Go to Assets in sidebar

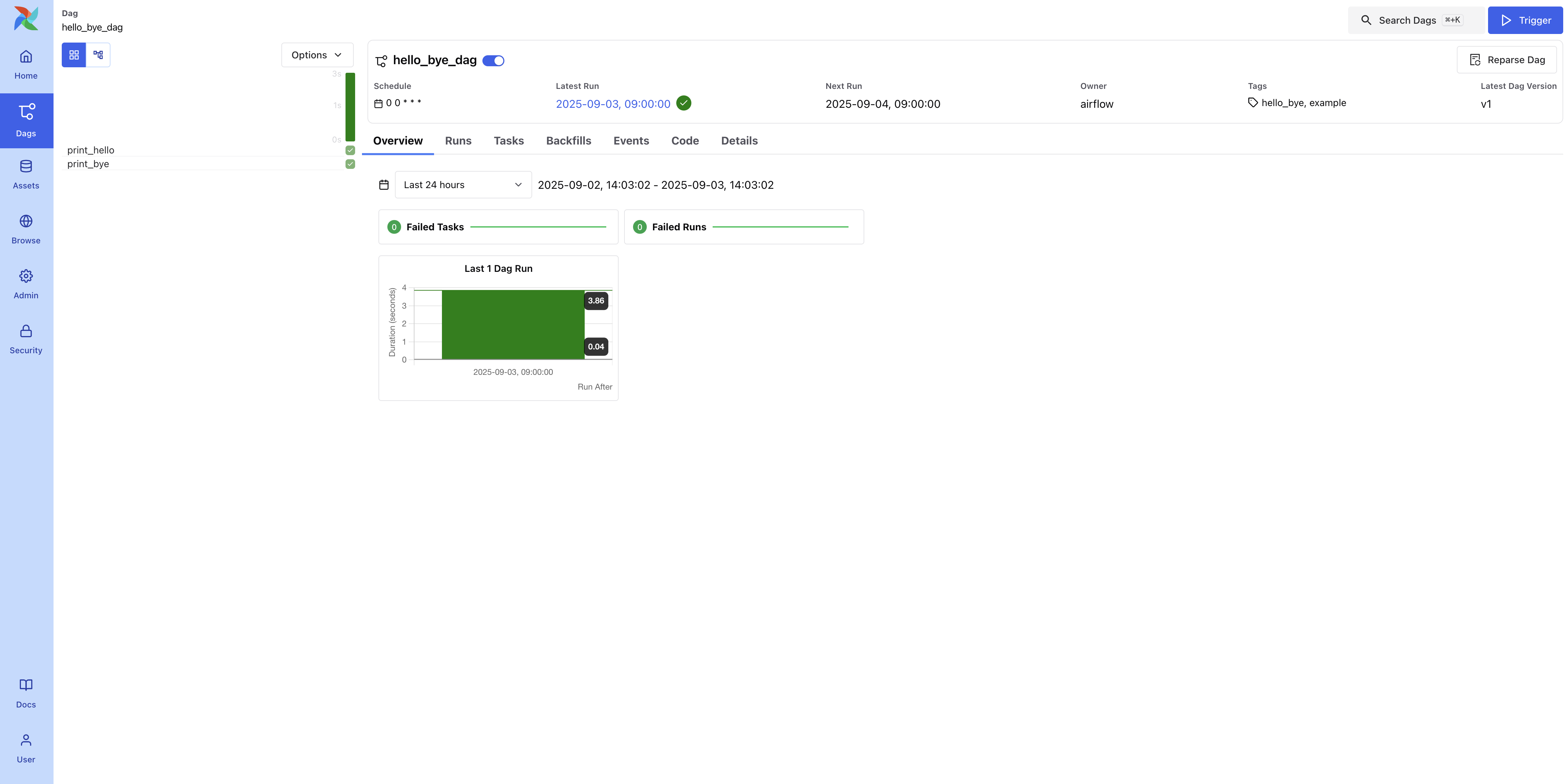pos(26,174)
